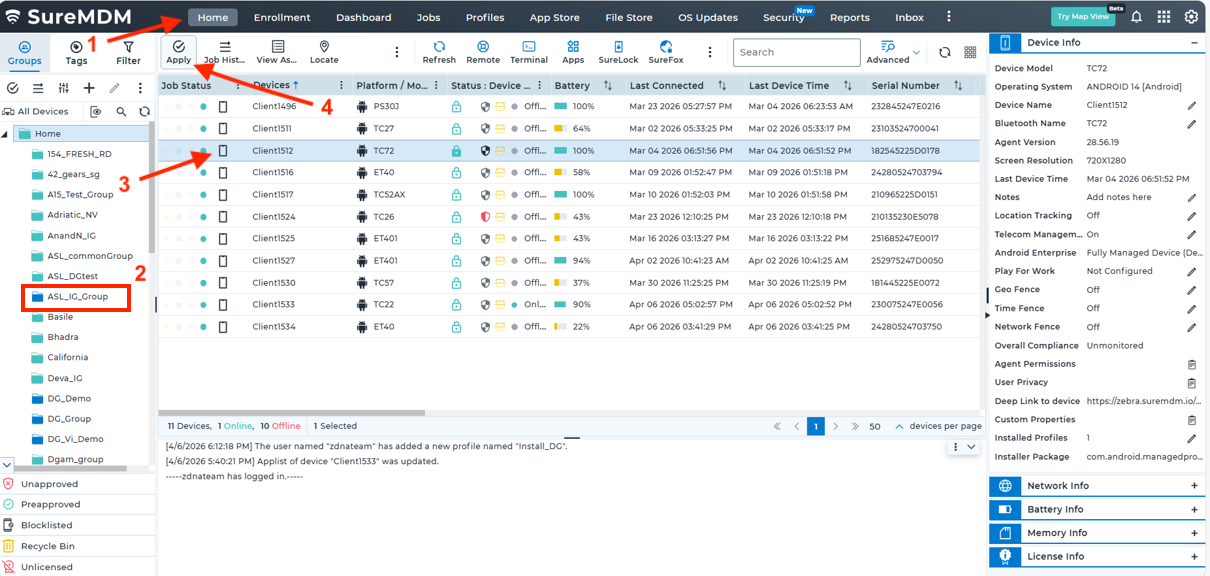This screenshot has height=576, width=1210.
Task: Click the Remote support toolbar icon
Action: pyautogui.click(x=483, y=52)
